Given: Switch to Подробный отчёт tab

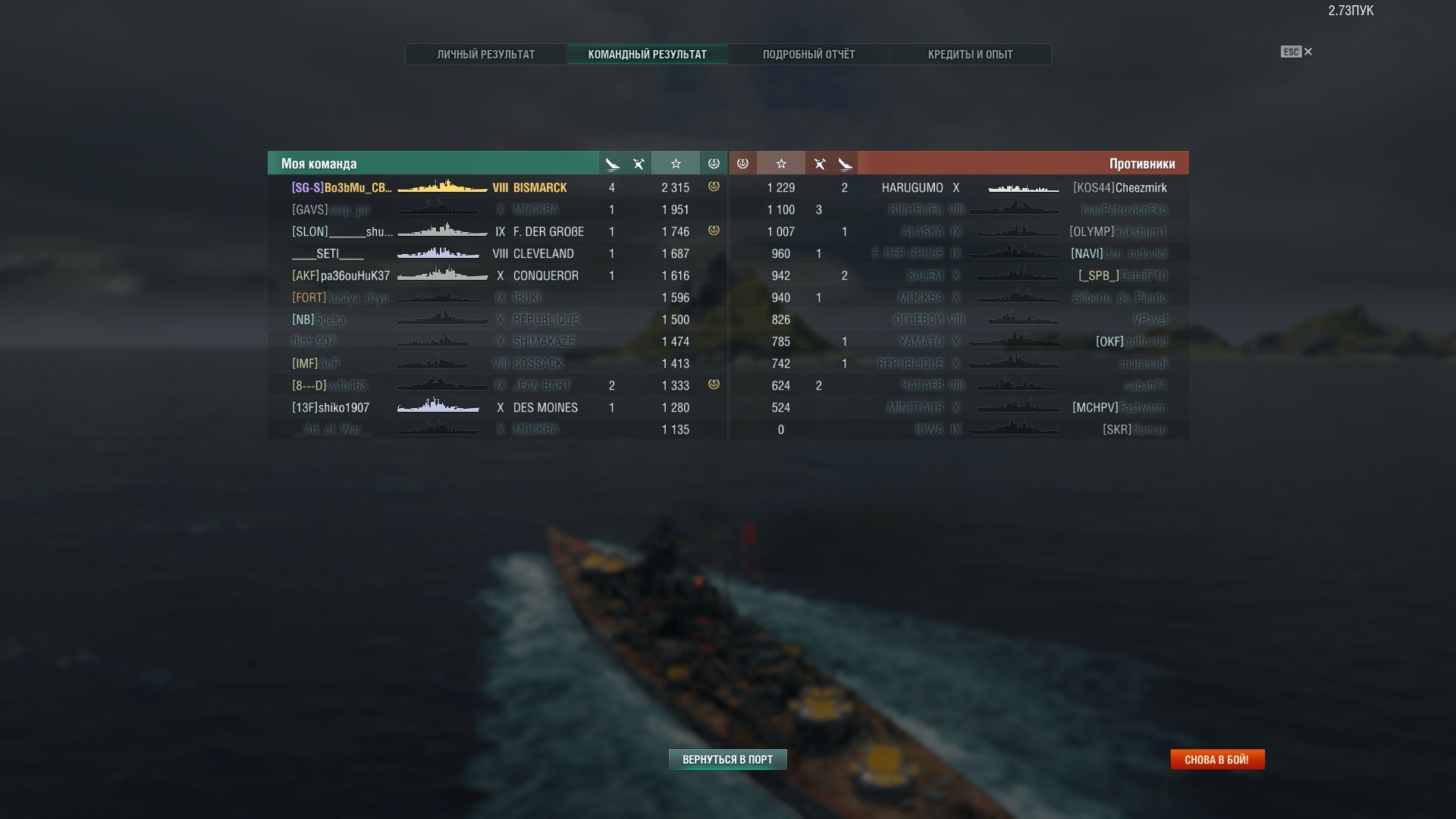Looking at the screenshot, I should 808,55.
